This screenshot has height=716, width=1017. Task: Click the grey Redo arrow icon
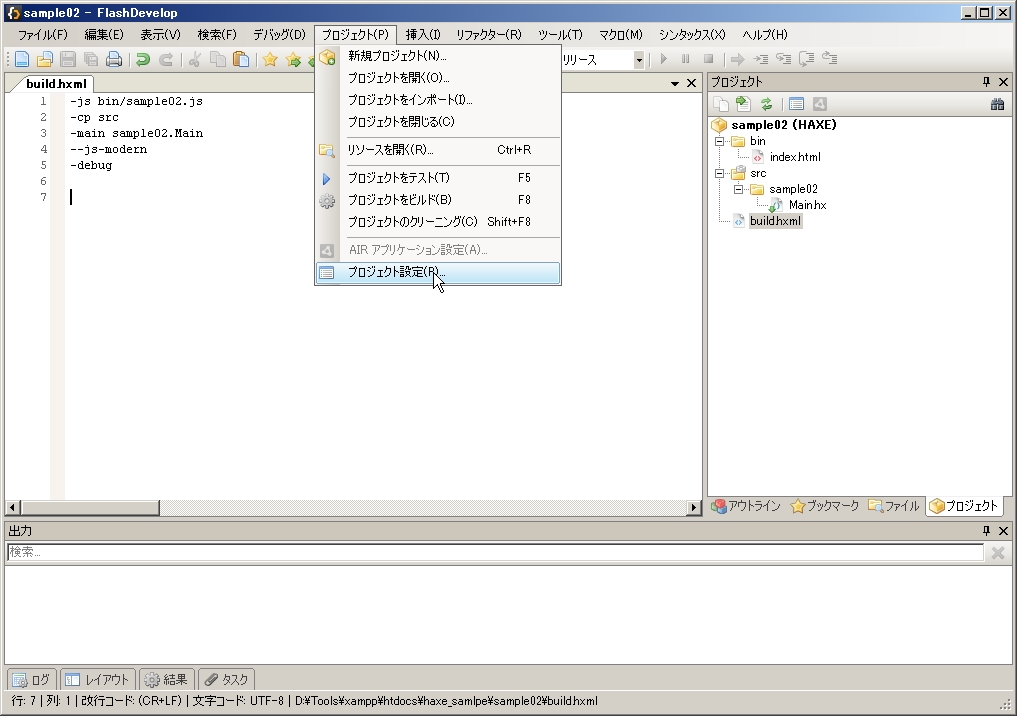coord(166,60)
